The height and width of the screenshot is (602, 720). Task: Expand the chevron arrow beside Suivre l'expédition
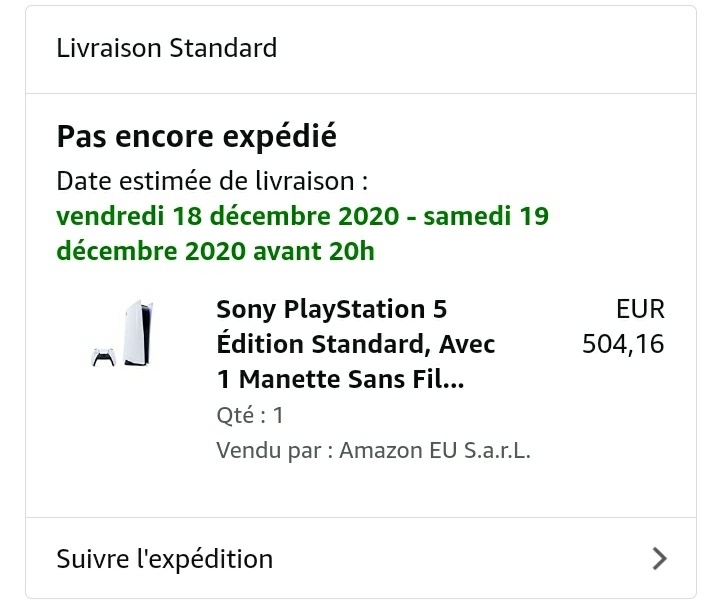[658, 558]
